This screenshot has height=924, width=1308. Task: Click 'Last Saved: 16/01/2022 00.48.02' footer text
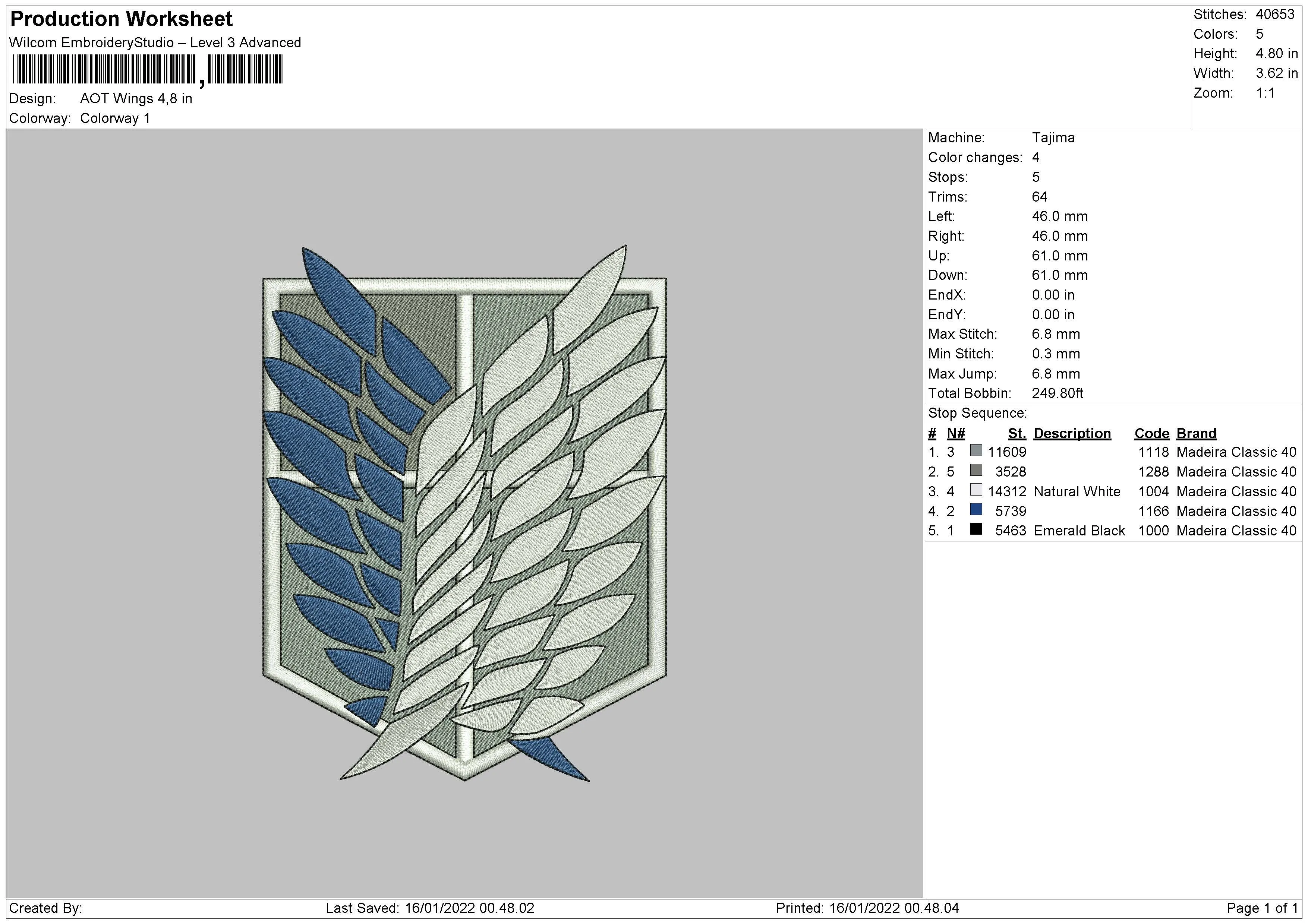tap(430, 908)
